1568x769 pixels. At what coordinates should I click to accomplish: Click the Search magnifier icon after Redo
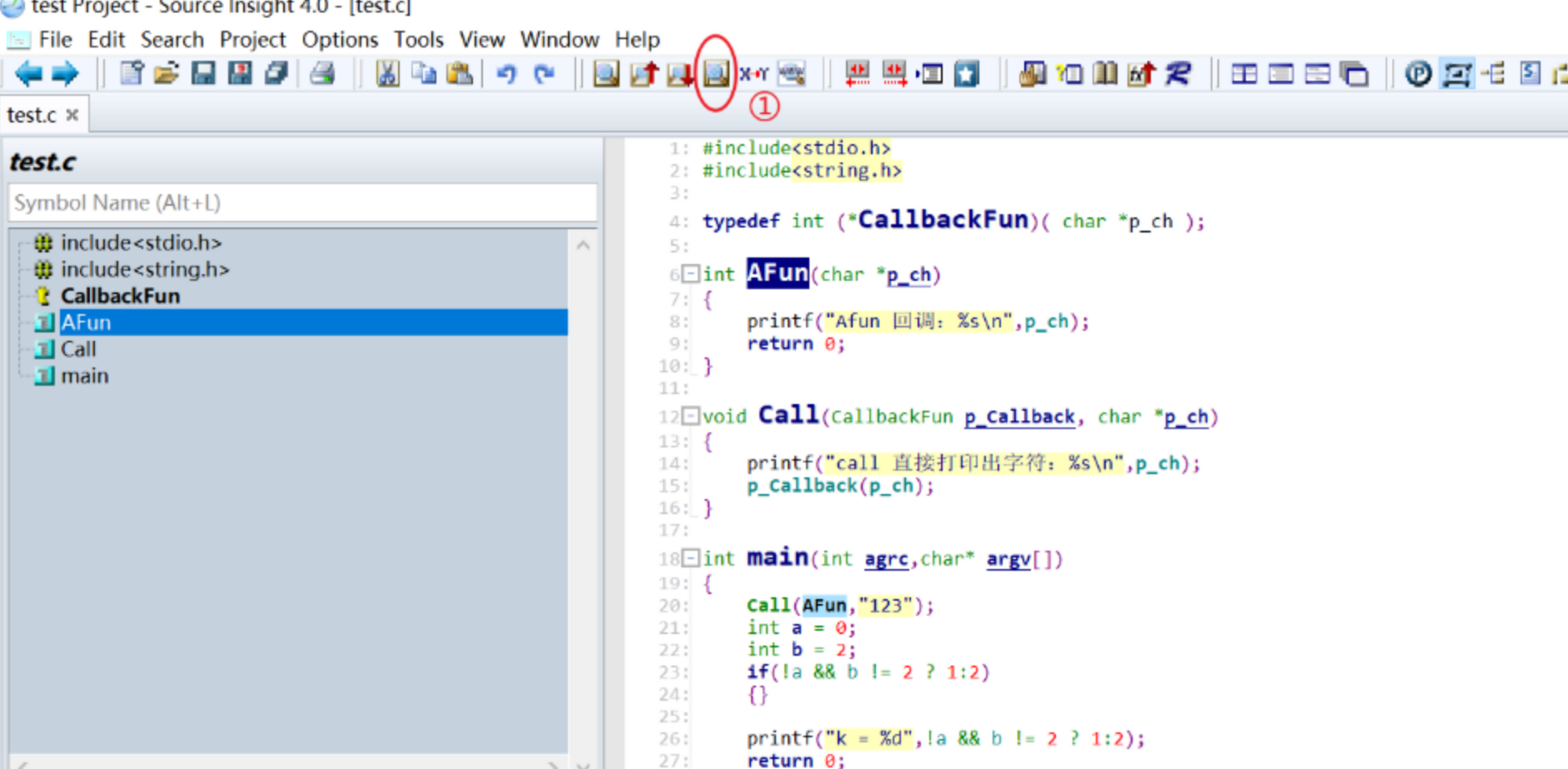tap(606, 74)
